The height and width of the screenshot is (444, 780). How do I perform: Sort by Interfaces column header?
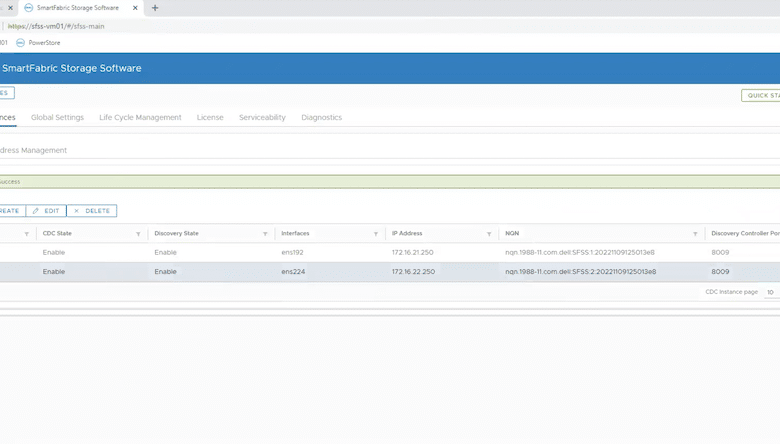tap(295, 233)
